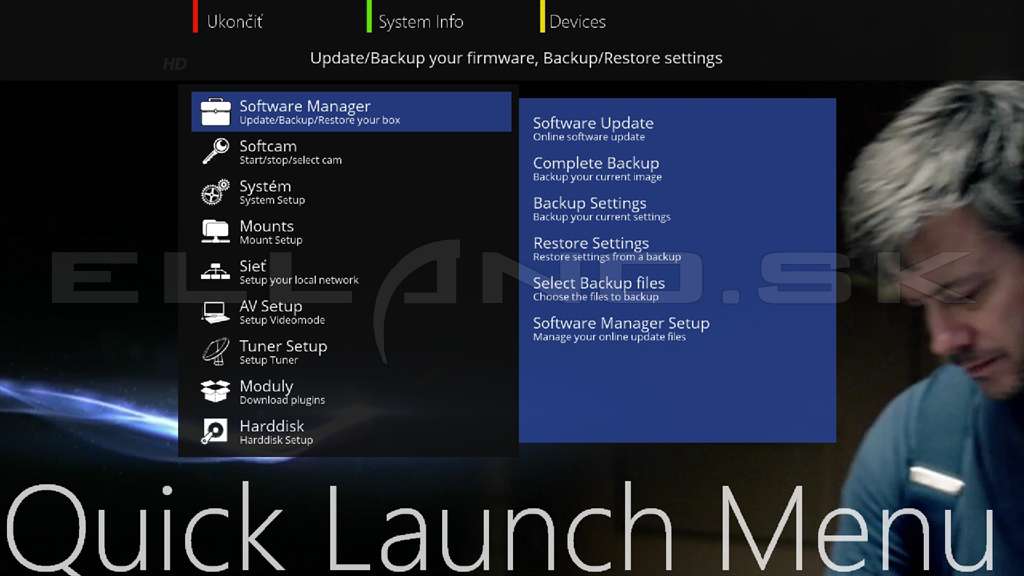Image resolution: width=1024 pixels, height=576 pixels.
Task: Select the AV Setup laptop icon
Action: point(216,312)
